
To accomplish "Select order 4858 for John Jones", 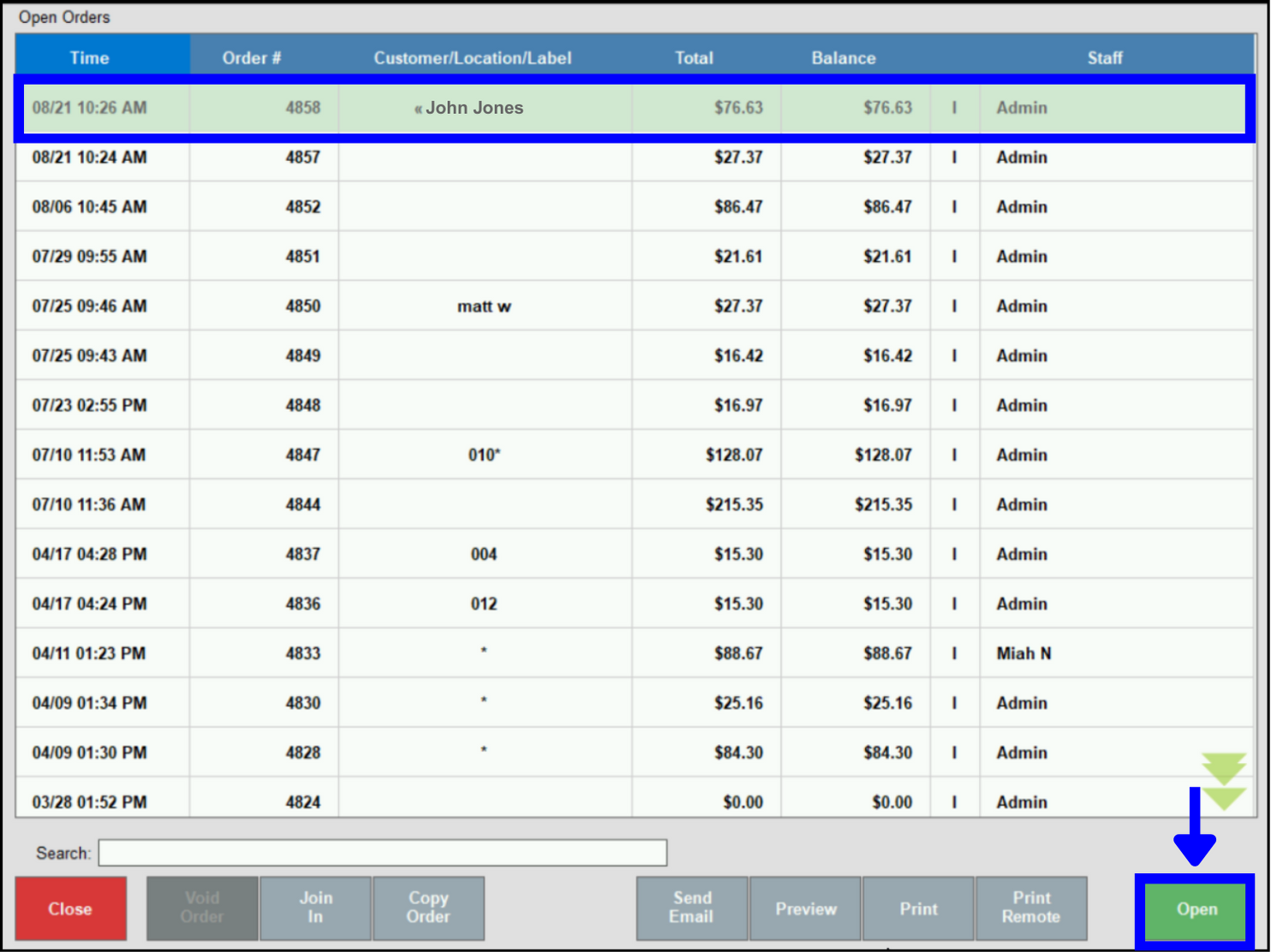I will click(474, 108).
